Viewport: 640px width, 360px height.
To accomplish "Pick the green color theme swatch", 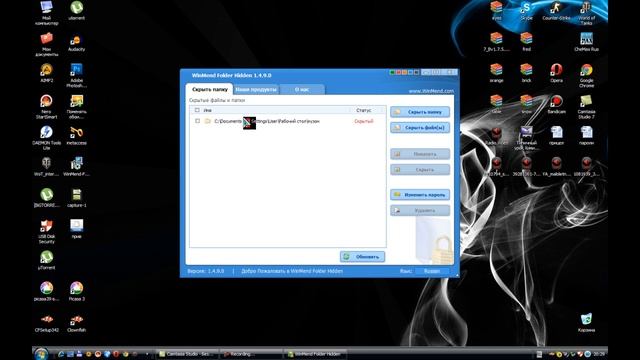I will [392, 72].
